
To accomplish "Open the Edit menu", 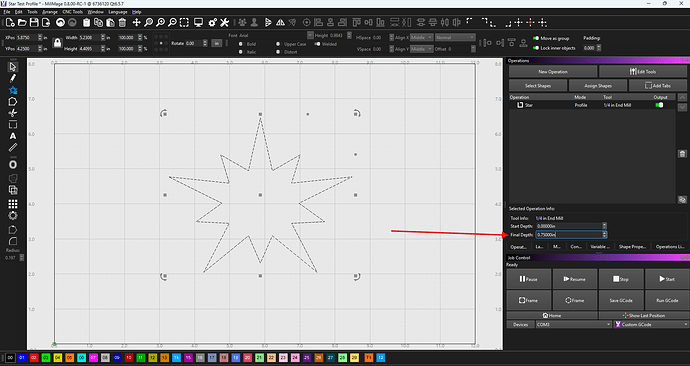I will pyautogui.click(x=18, y=12).
